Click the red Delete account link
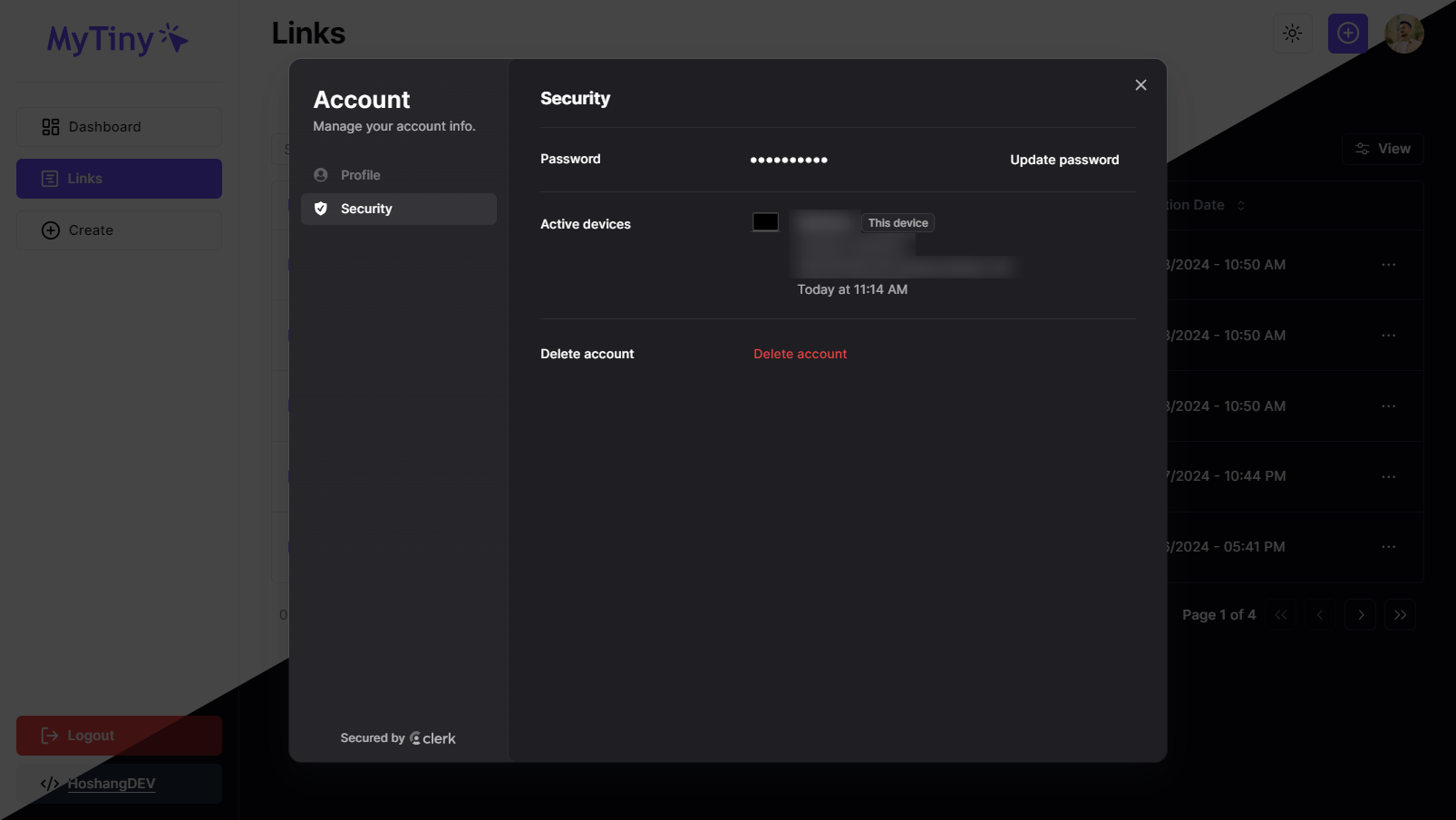Viewport: 1456px width, 820px height. point(800,354)
